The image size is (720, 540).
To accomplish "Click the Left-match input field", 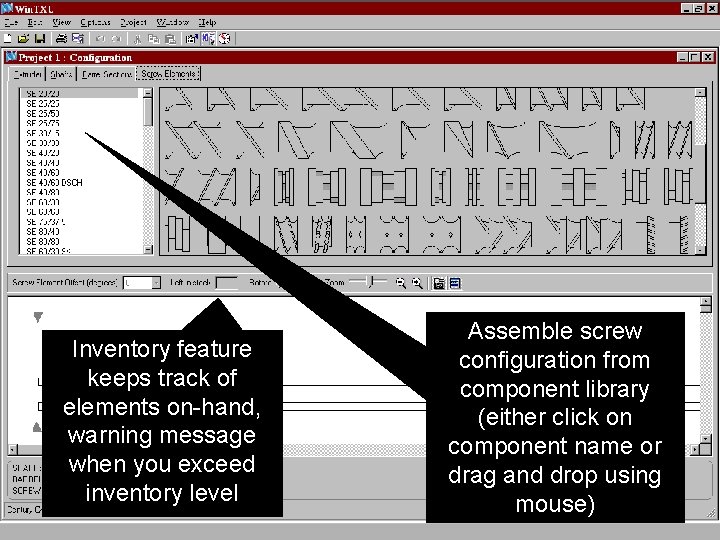I will coord(227,283).
